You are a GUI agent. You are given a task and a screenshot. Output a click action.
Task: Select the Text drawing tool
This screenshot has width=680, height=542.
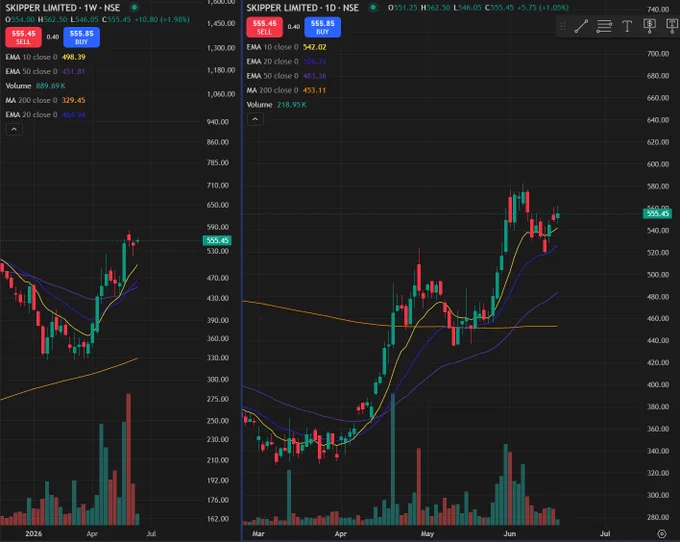tap(627, 26)
